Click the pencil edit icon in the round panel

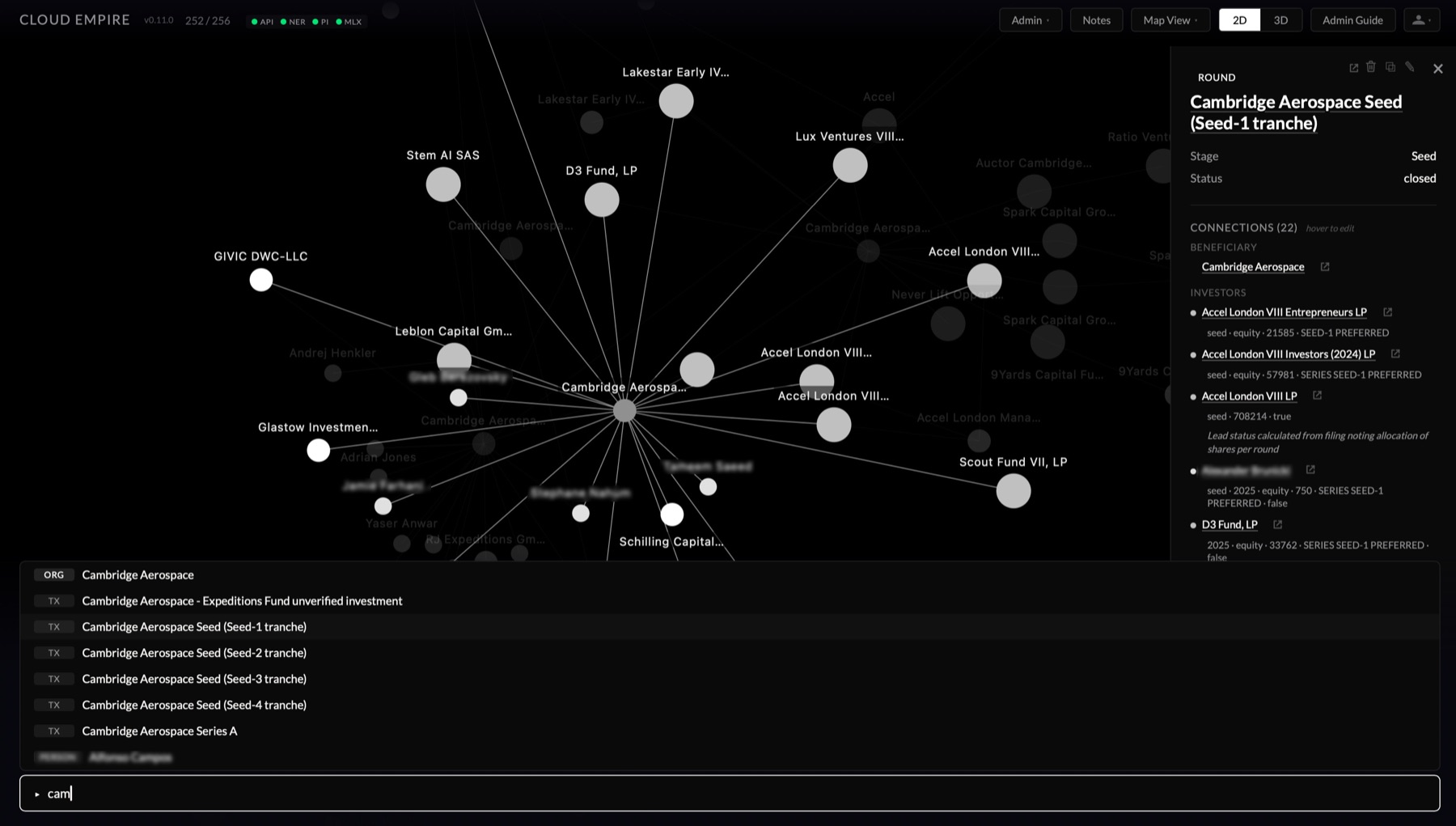[x=1410, y=67]
